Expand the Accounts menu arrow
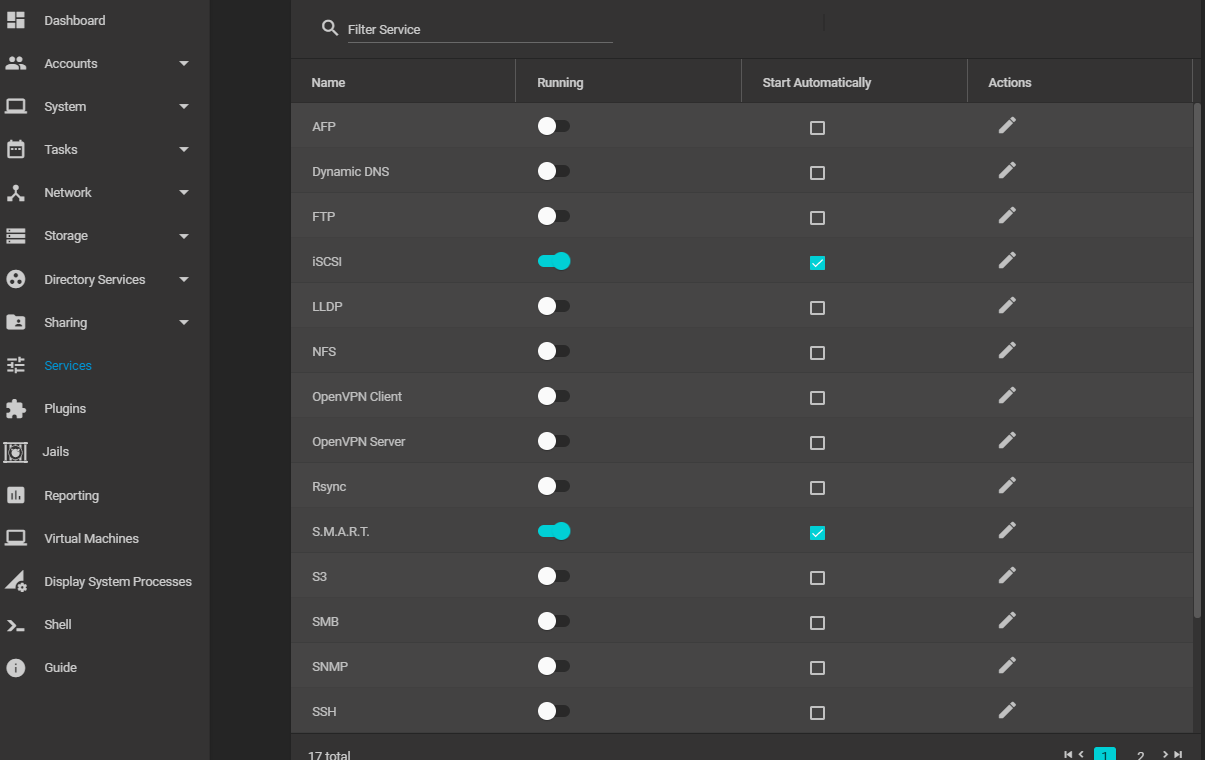This screenshot has height=760, width=1205. pyautogui.click(x=184, y=64)
